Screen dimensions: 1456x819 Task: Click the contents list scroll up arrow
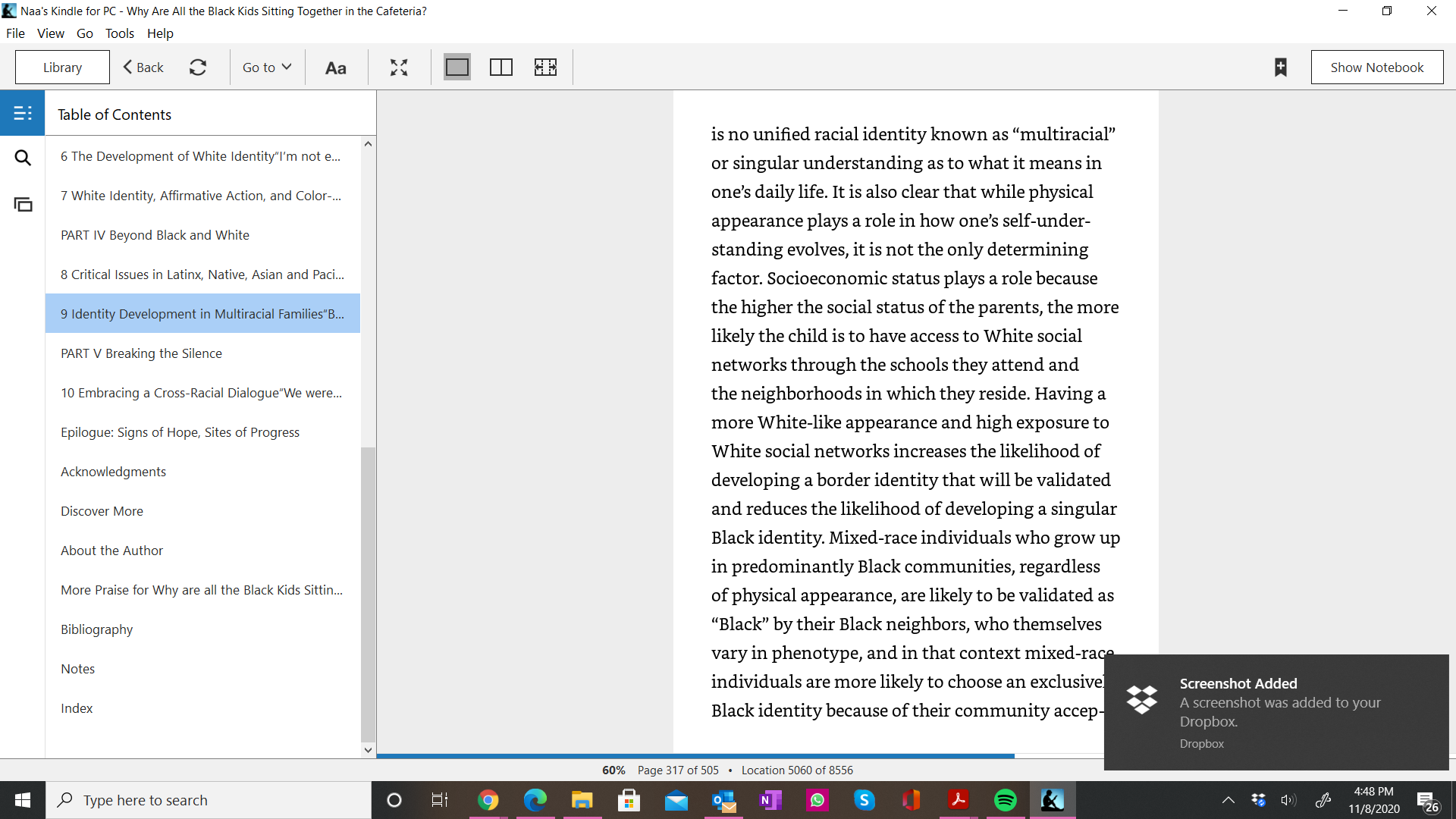[368, 144]
